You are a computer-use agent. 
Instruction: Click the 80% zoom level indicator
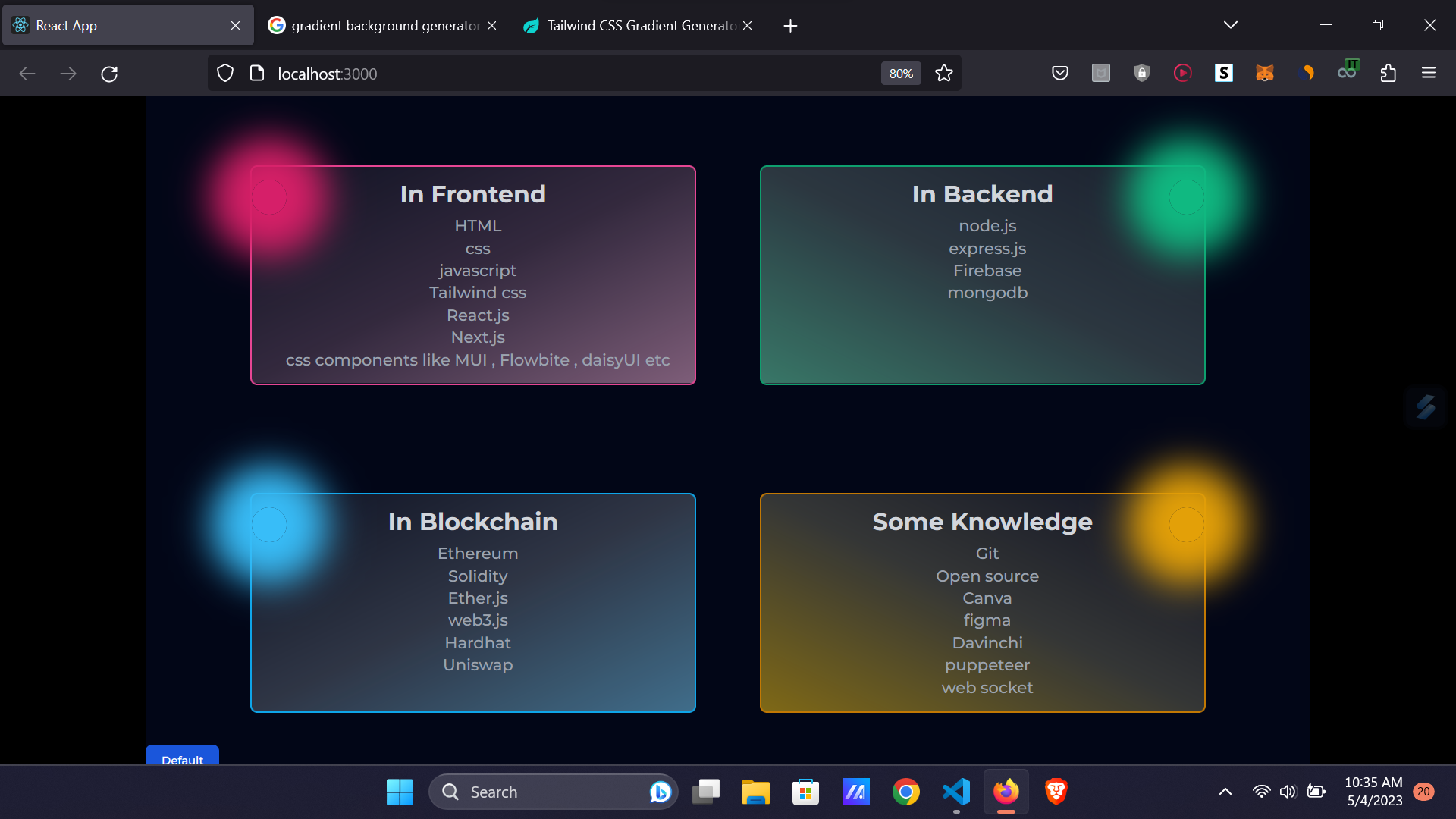(900, 74)
